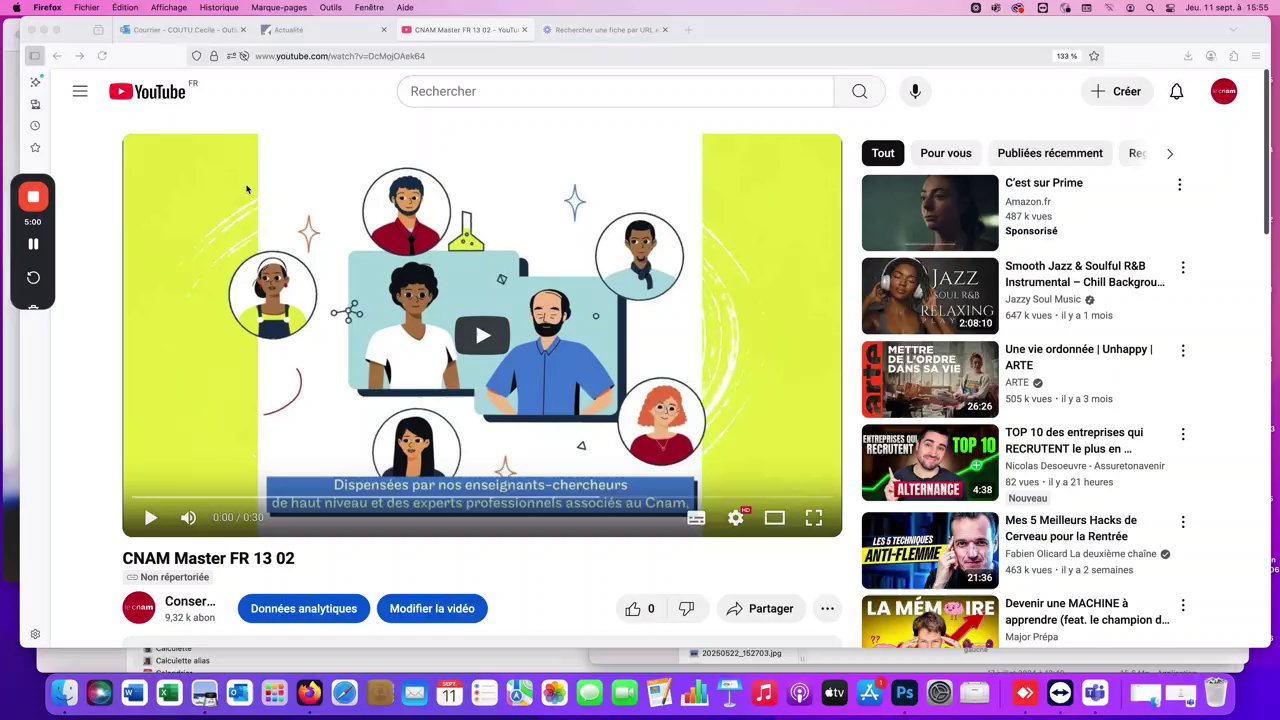
Task: Pause the screen recording
Action: click(x=33, y=244)
